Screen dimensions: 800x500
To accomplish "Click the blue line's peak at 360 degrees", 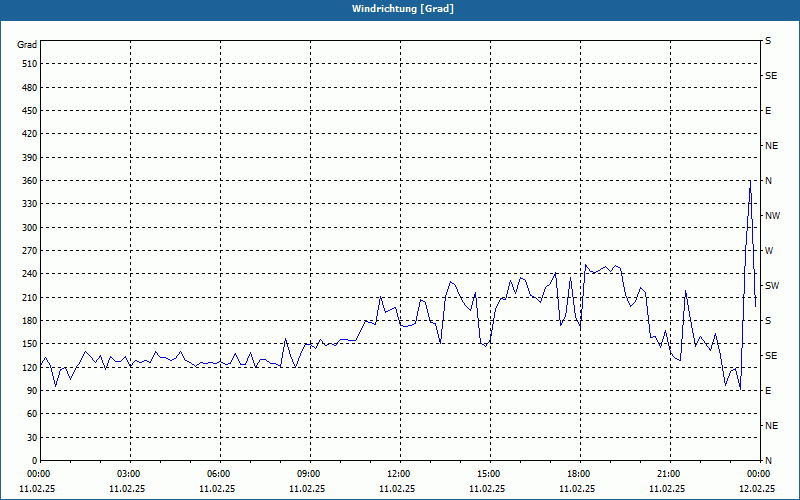I will coord(750,181).
